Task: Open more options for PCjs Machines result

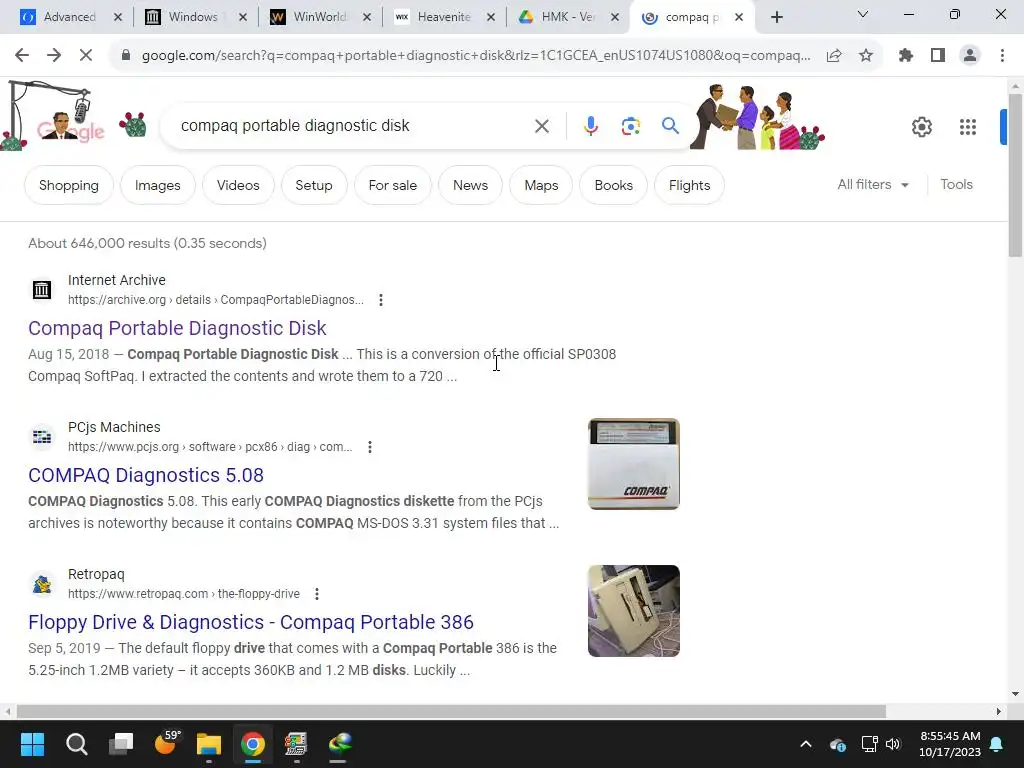Action: [370, 447]
